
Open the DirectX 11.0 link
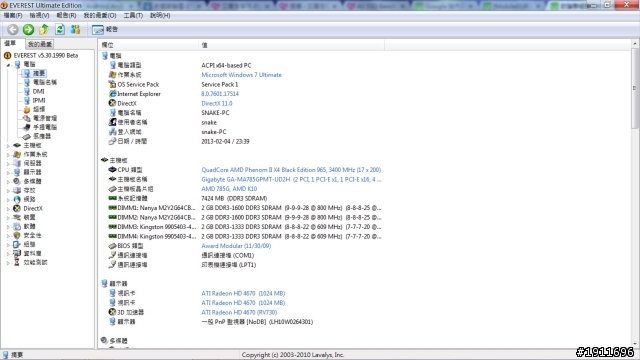[x=217, y=103]
